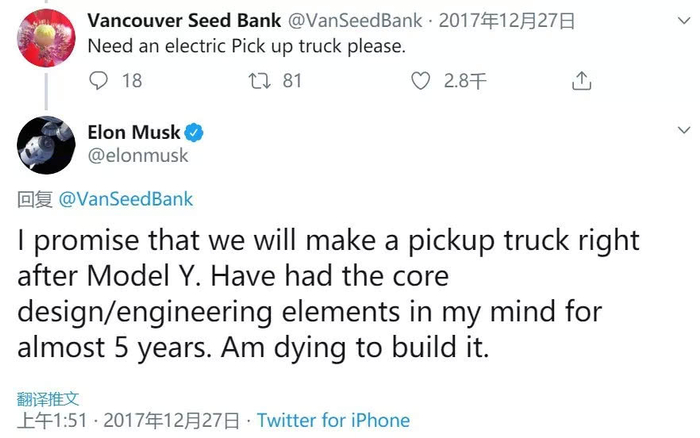Visit the @elonmusk handle link
This screenshot has height=438, width=700.
point(137,156)
